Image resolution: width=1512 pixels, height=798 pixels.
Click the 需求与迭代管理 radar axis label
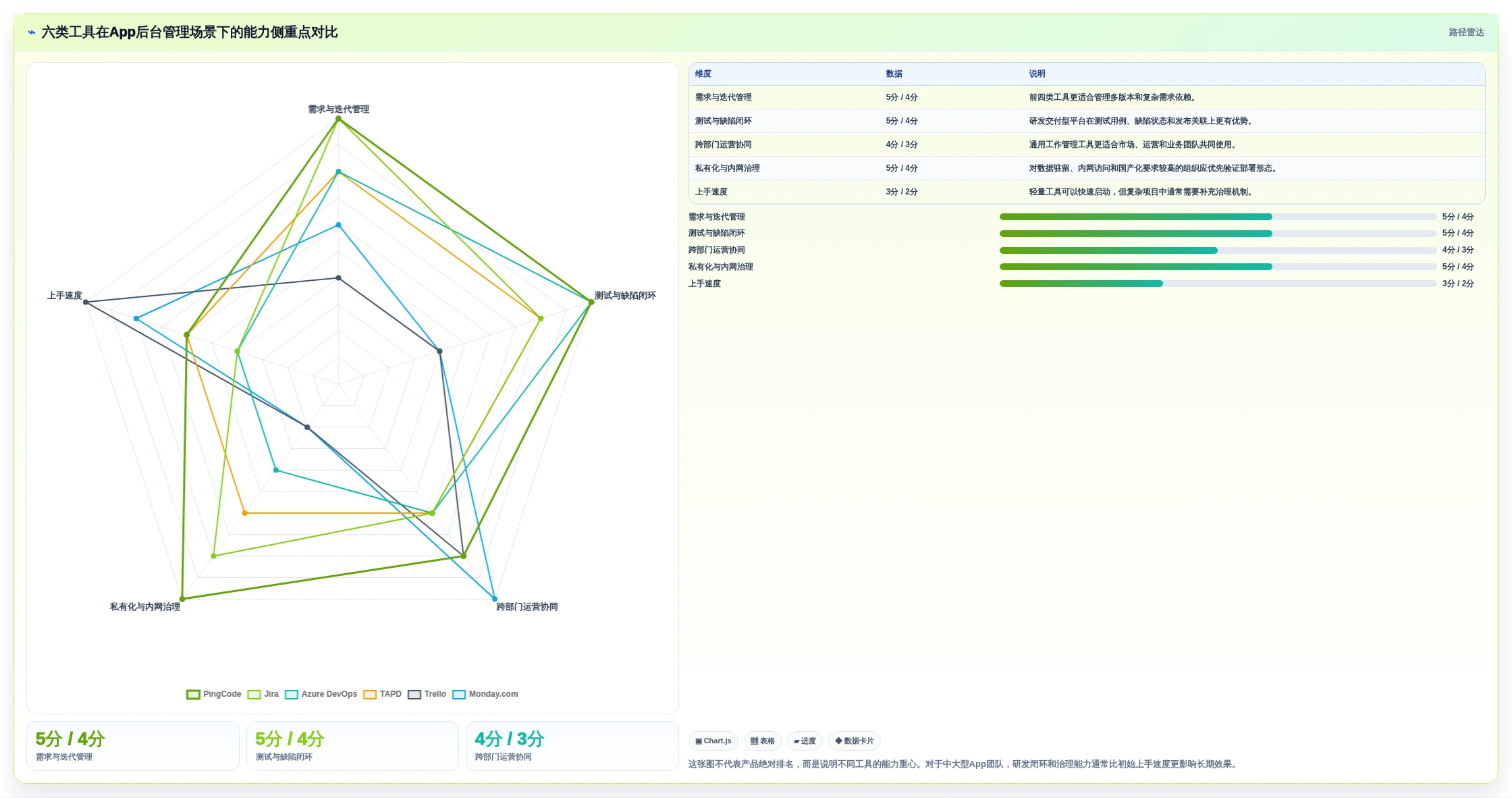pos(339,109)
